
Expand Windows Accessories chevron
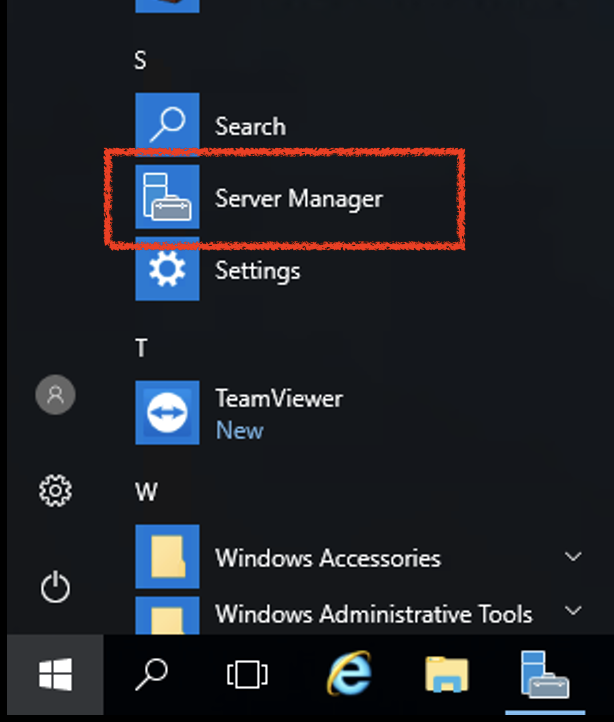[x=573, y=557]
